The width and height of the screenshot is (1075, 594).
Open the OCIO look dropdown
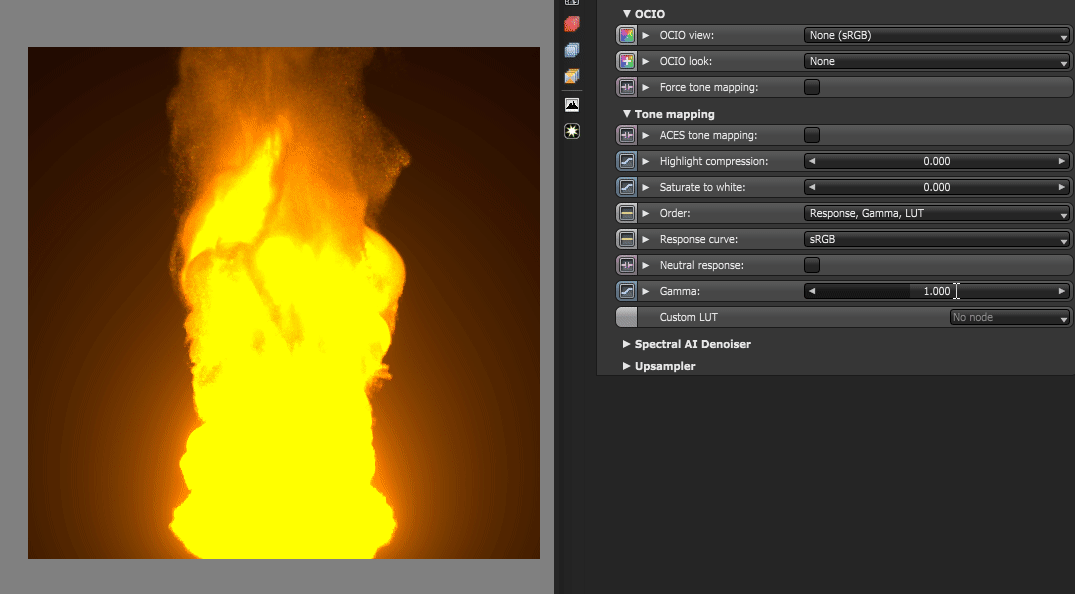click(937, 61)
